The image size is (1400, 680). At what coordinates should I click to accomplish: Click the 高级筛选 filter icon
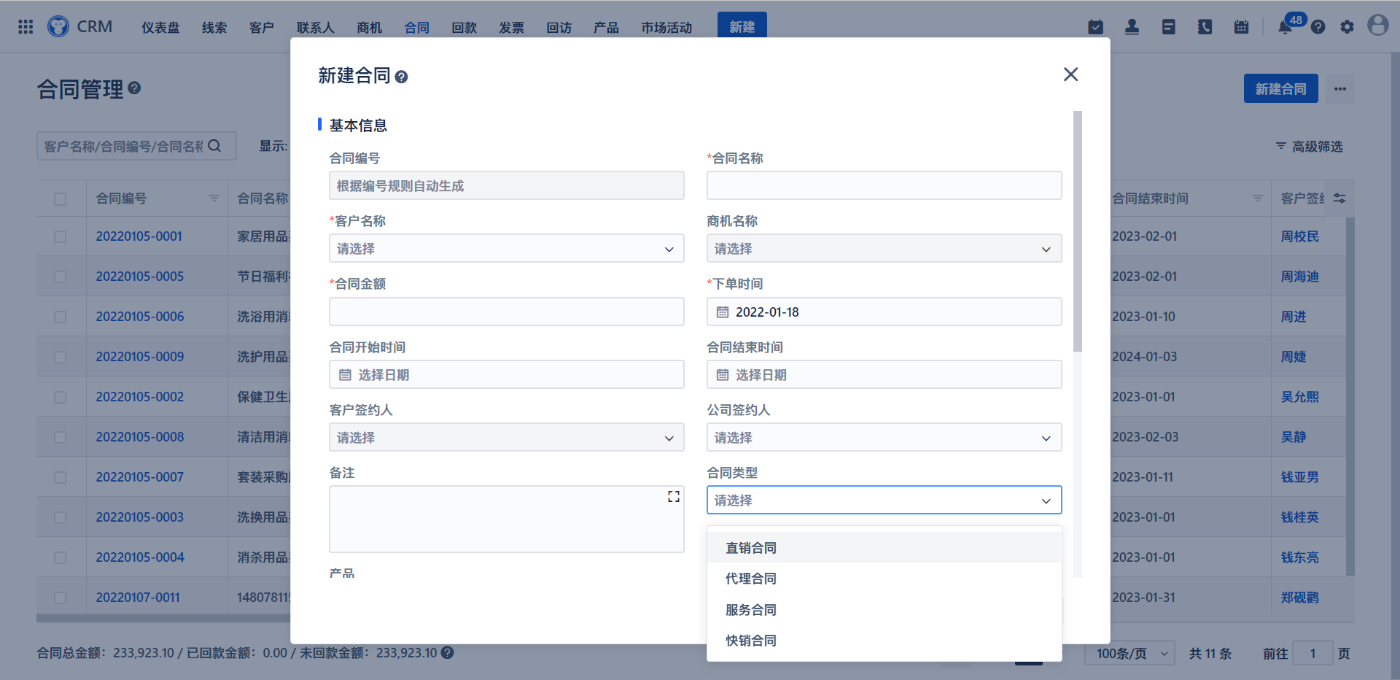click(1280, 146)
